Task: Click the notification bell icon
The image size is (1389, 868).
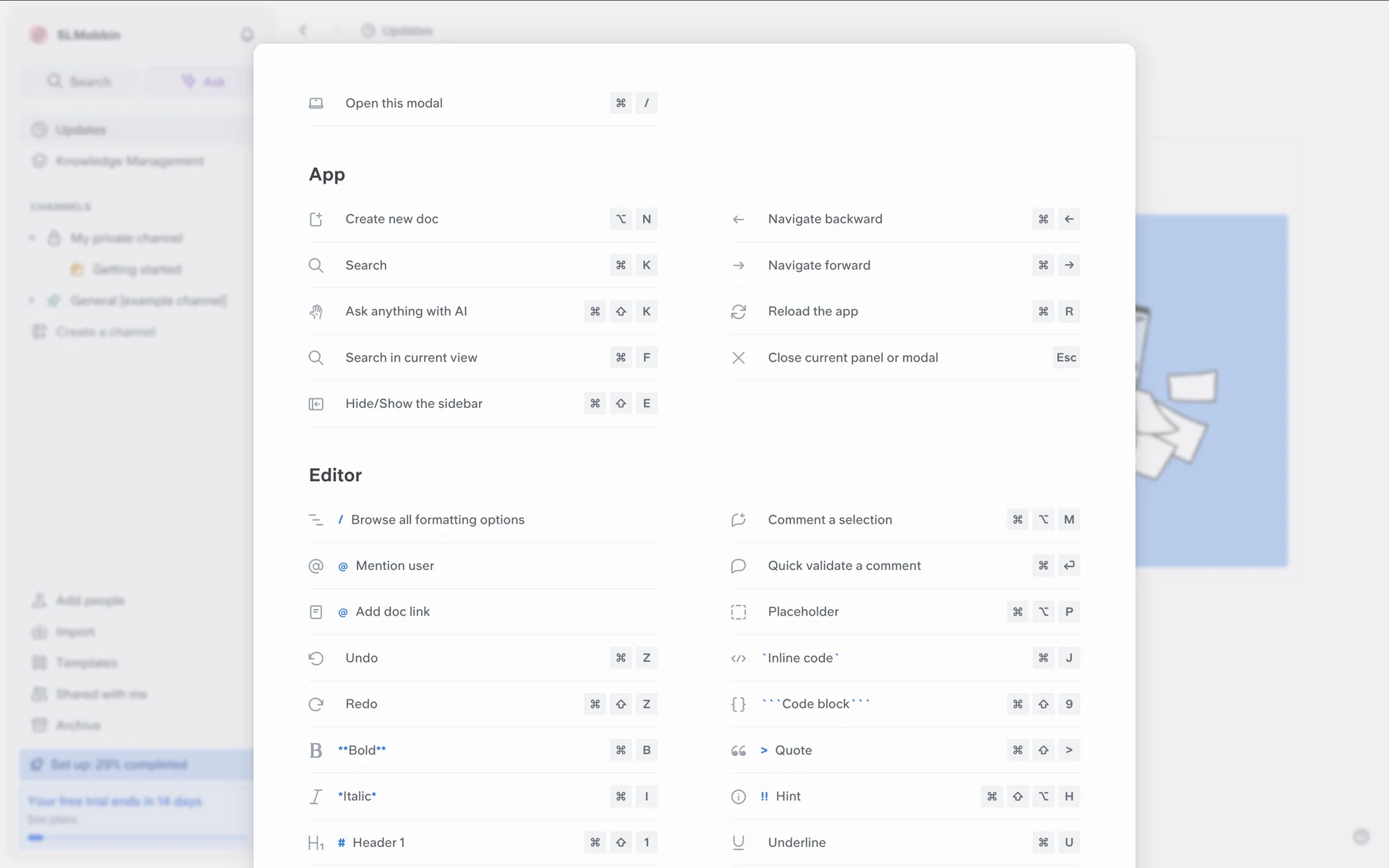Action: point(247,35)
